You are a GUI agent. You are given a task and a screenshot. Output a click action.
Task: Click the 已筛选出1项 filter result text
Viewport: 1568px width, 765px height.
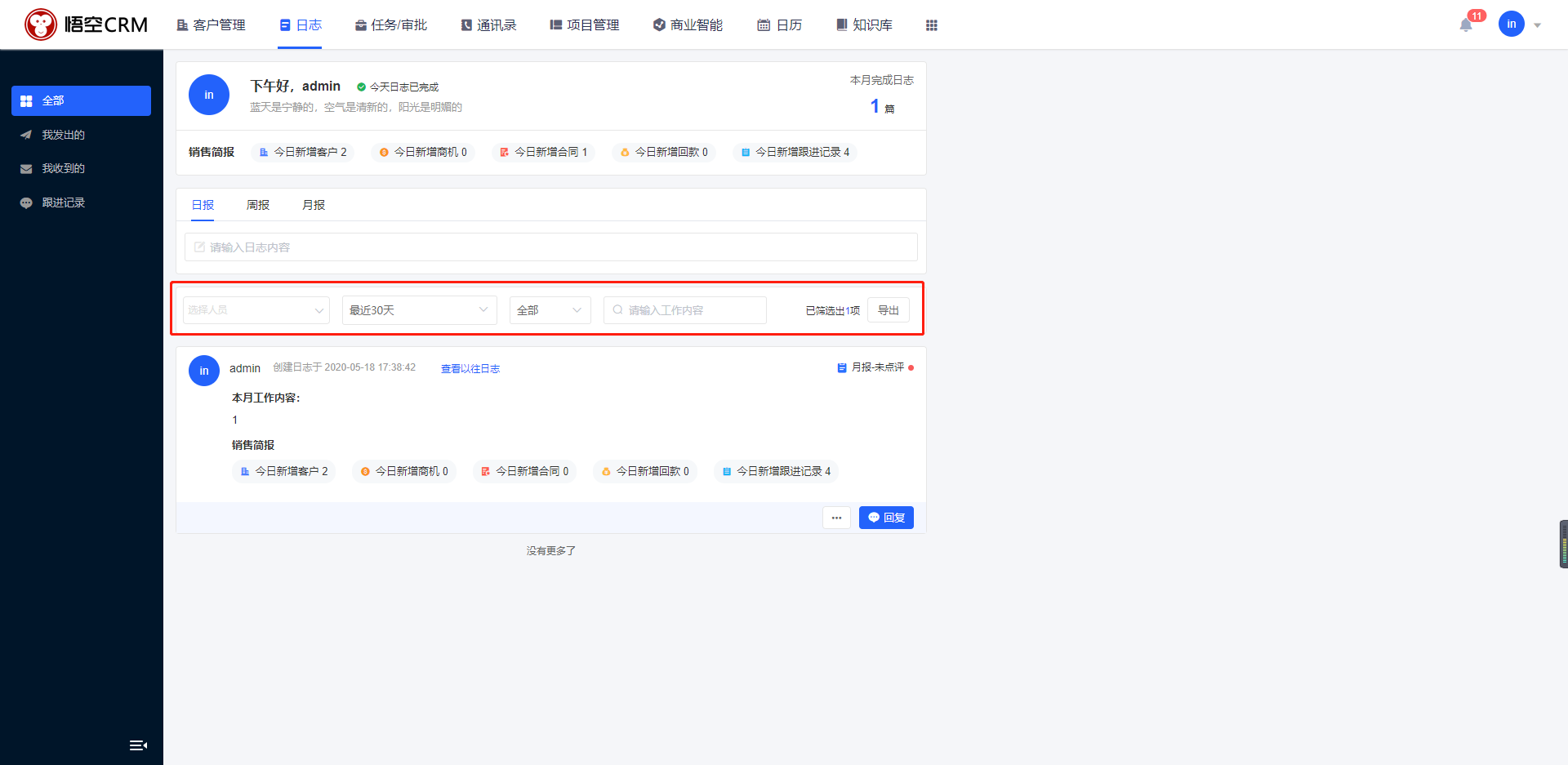tap(832, 311)
